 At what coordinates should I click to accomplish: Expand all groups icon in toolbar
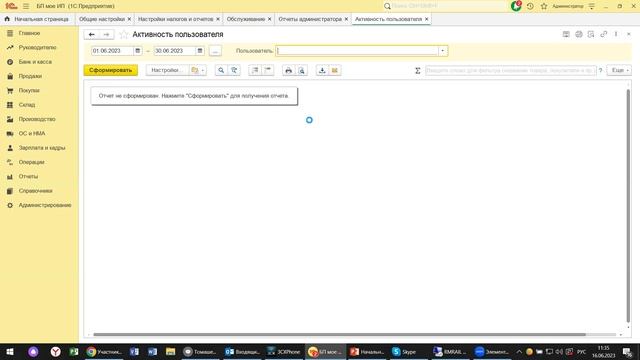tap(255, 70)
